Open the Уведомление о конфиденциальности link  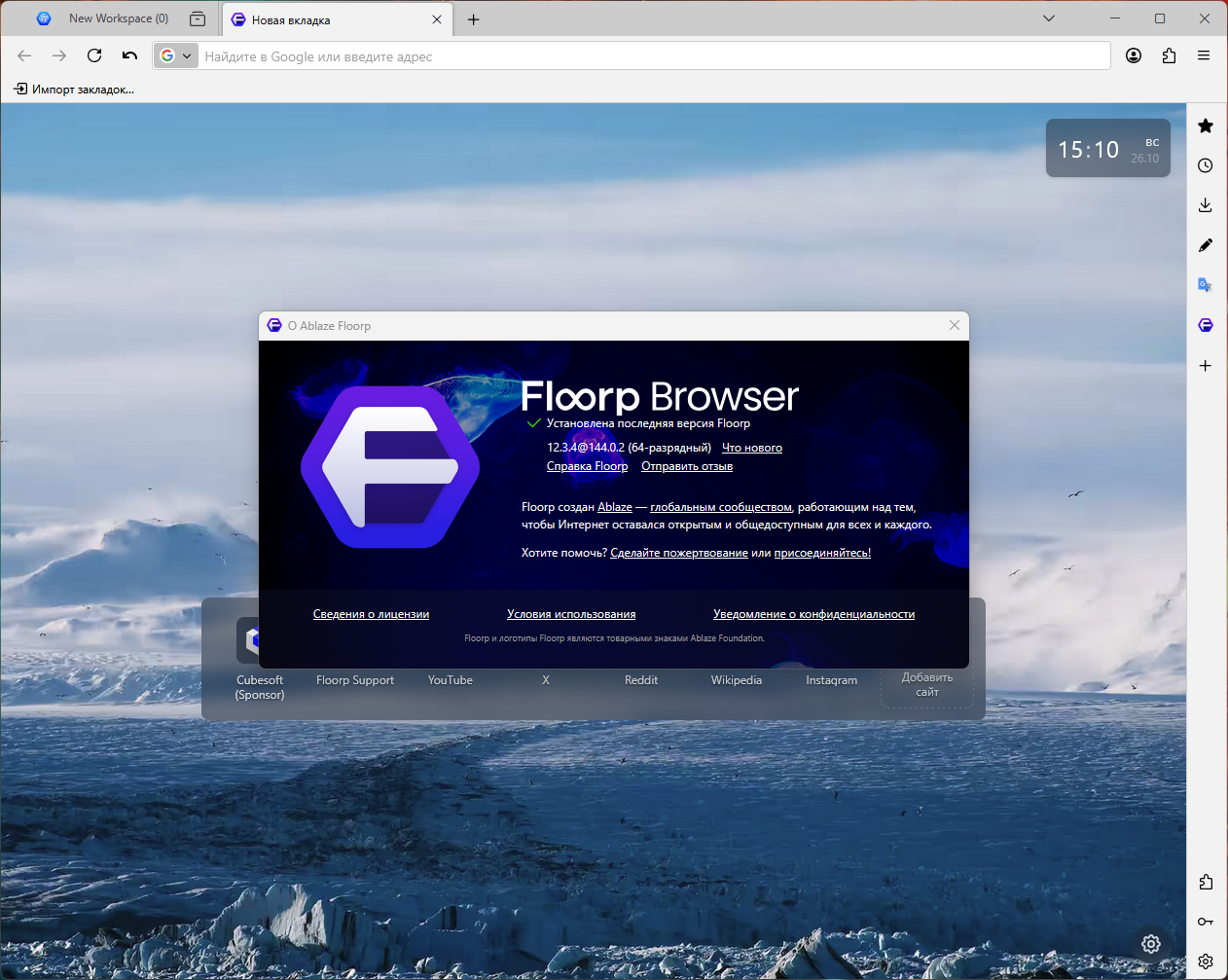click(x=813, y=614)
